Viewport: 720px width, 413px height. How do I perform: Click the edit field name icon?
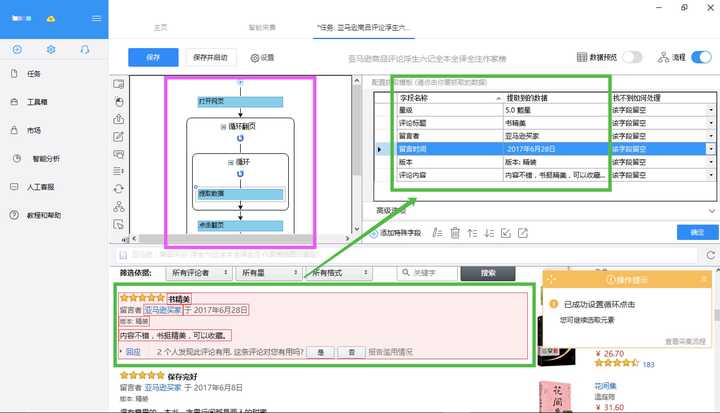coord(437,233)
